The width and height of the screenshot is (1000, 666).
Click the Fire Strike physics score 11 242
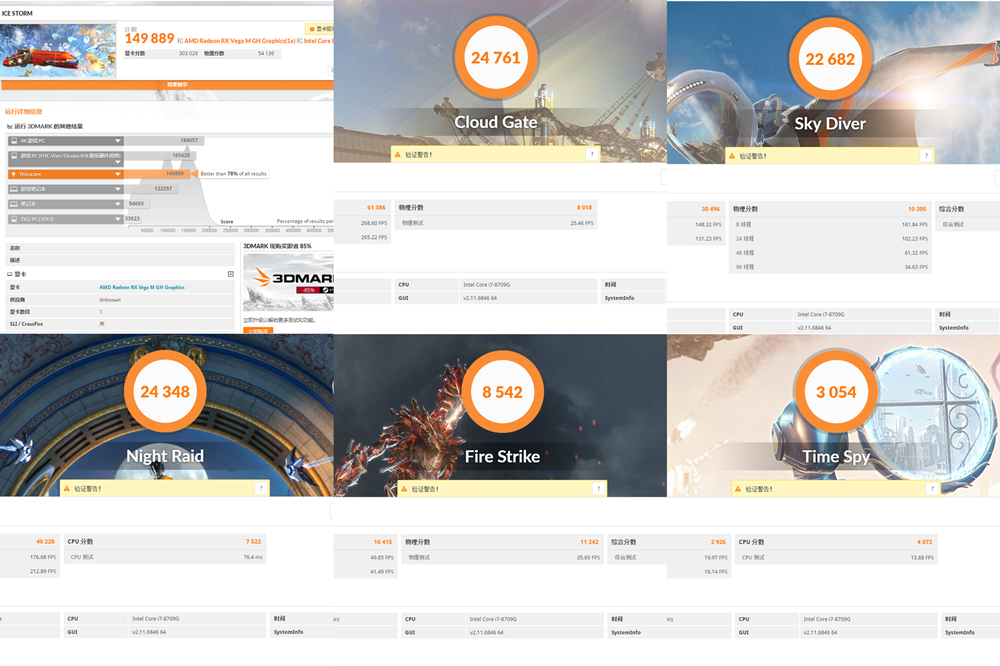click(589, 542)
